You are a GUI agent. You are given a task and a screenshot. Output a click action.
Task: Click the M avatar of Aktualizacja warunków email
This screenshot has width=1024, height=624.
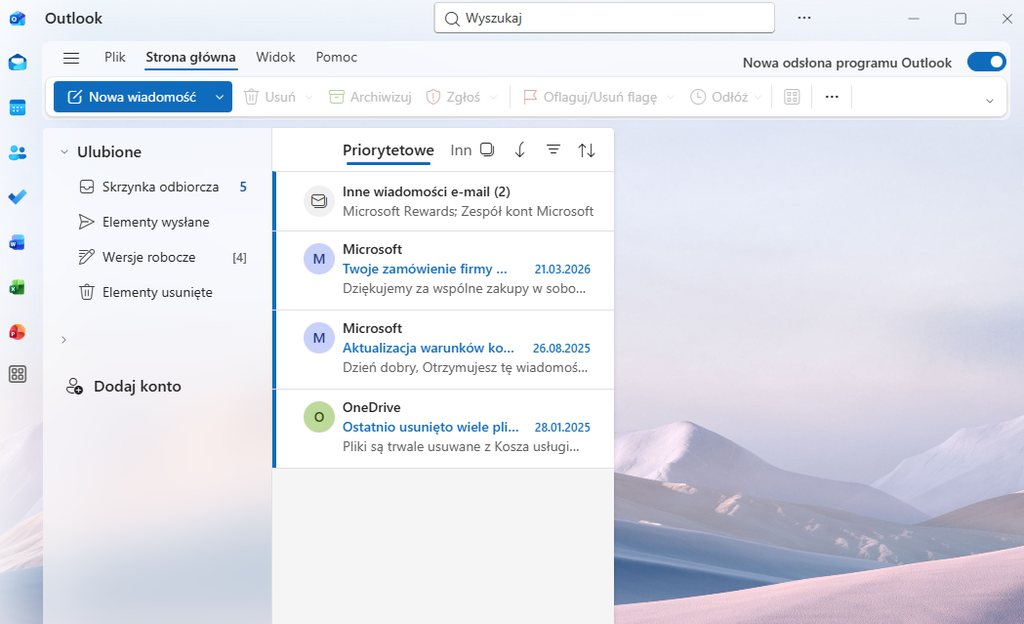pos(319,338)
